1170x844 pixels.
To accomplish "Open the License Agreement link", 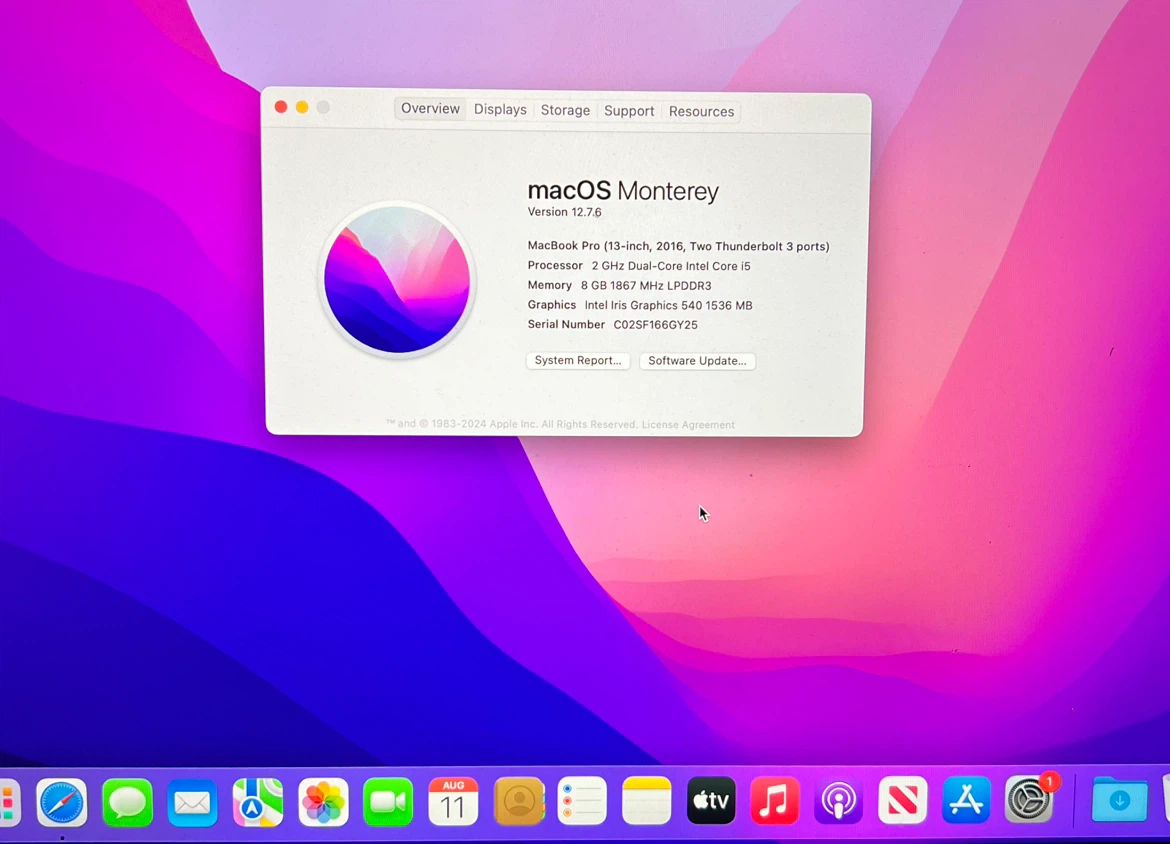I will [688, 425].
